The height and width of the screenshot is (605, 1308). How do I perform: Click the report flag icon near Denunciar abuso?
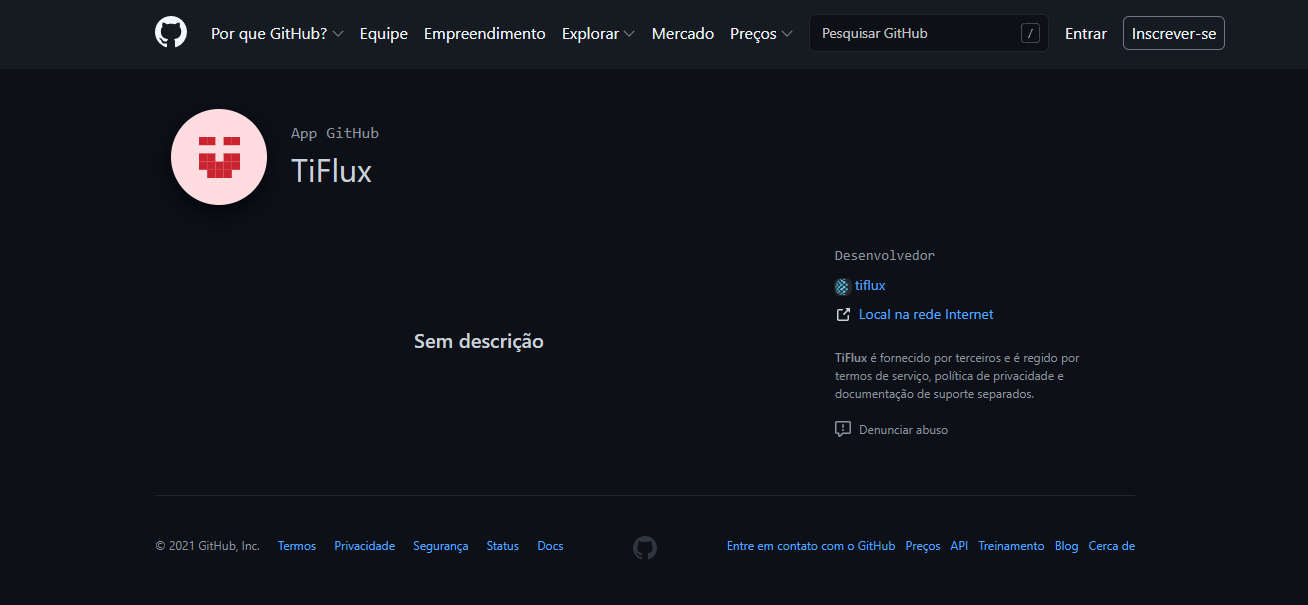point(843,429)
